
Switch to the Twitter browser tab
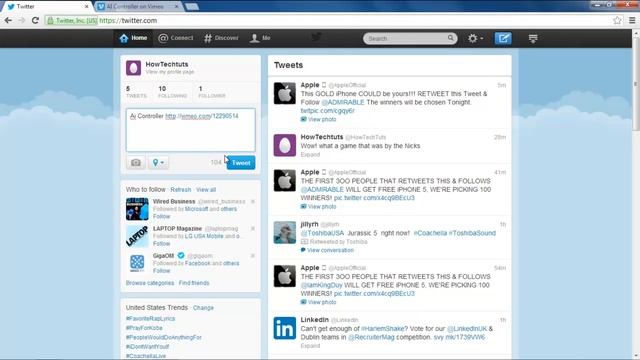pyautogui.click(x=47, y=7)
